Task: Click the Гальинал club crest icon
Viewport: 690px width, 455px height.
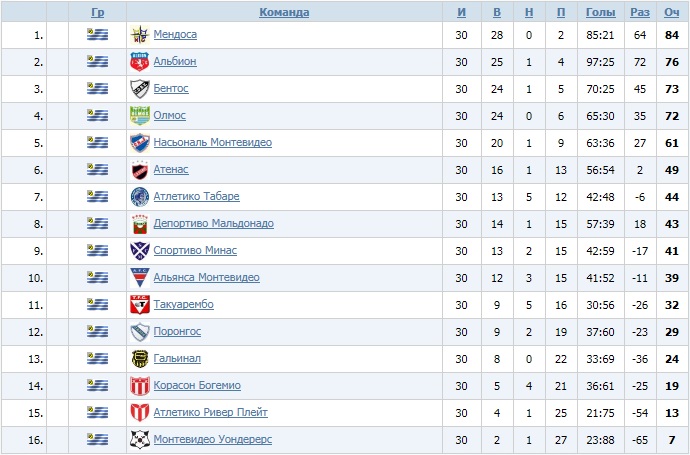Action: 139,359
